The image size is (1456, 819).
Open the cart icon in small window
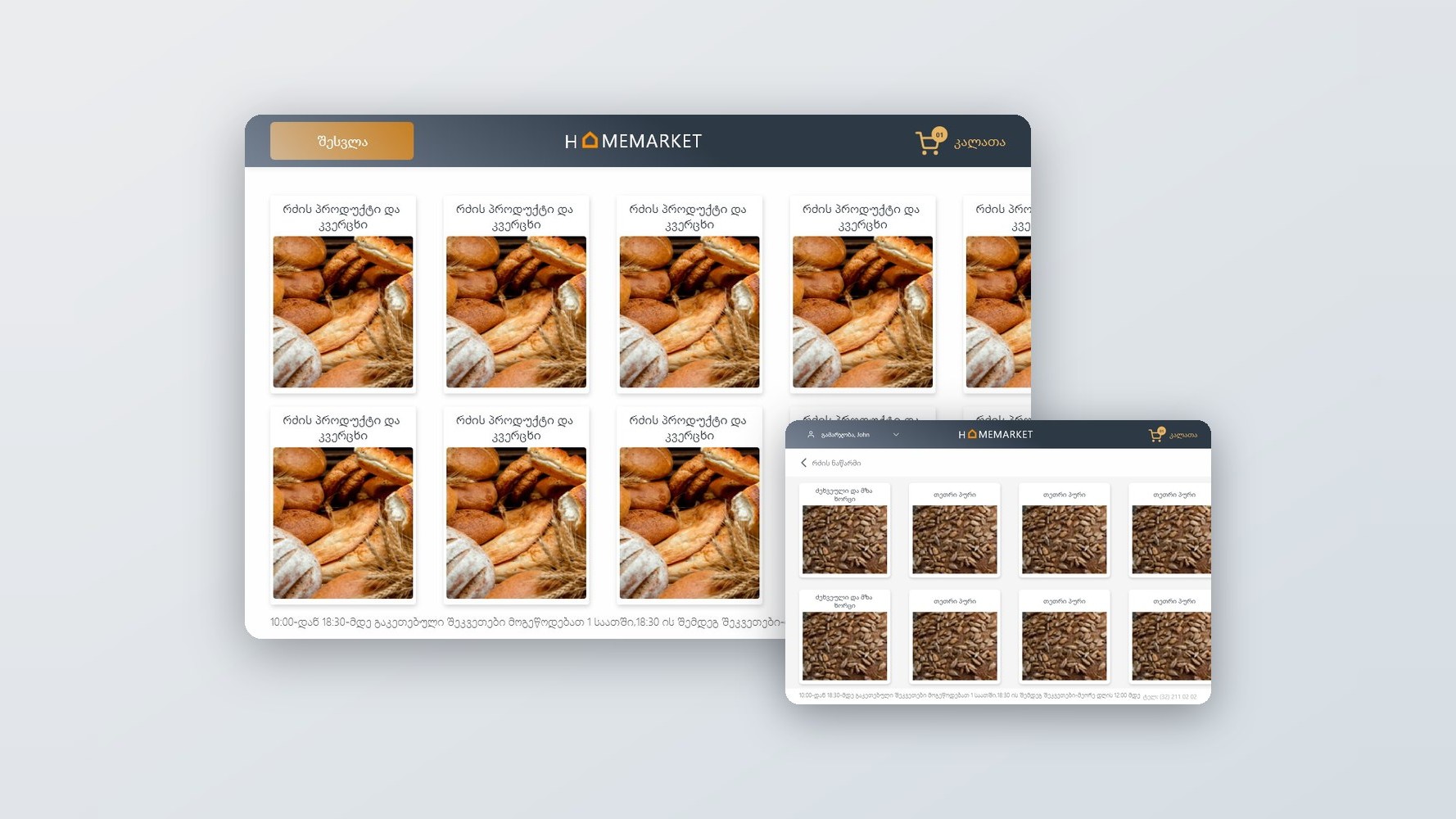(x=1156, y=435)
